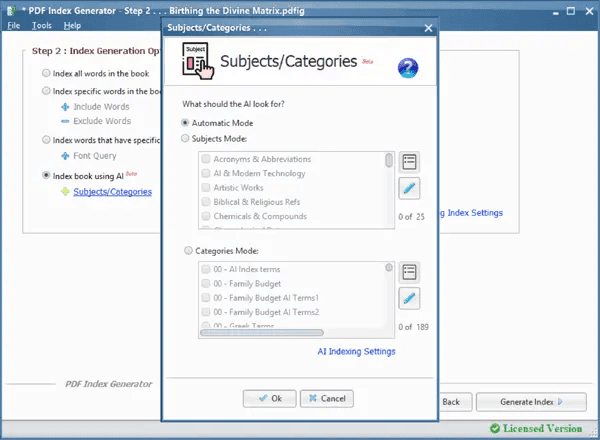Viewport: 600px width, 440px height.
Task: Click the 'Licensed Version' status text
Action: click(542, 428)
